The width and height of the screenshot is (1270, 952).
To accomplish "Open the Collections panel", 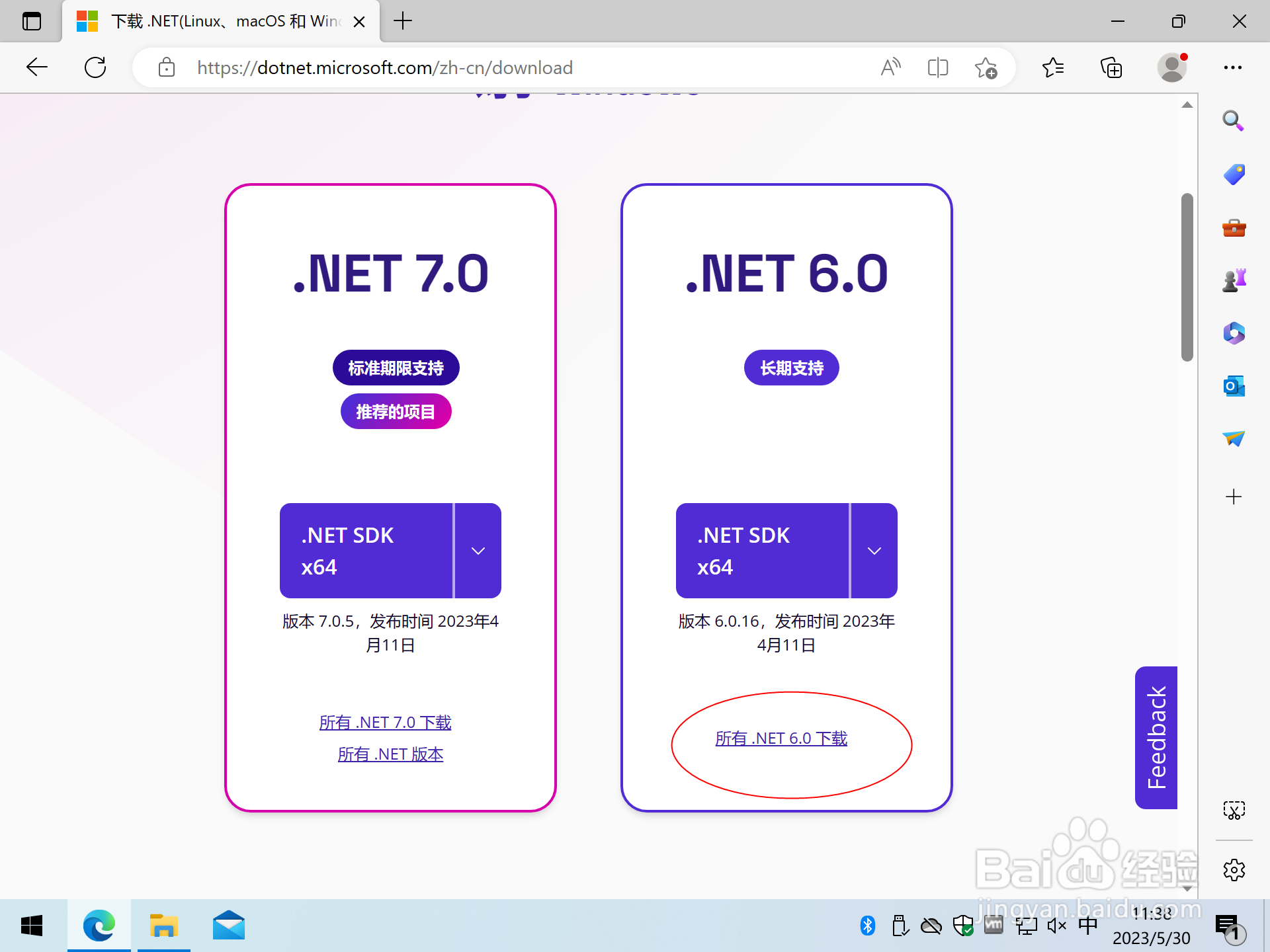I will click(x=1111, y=67).
